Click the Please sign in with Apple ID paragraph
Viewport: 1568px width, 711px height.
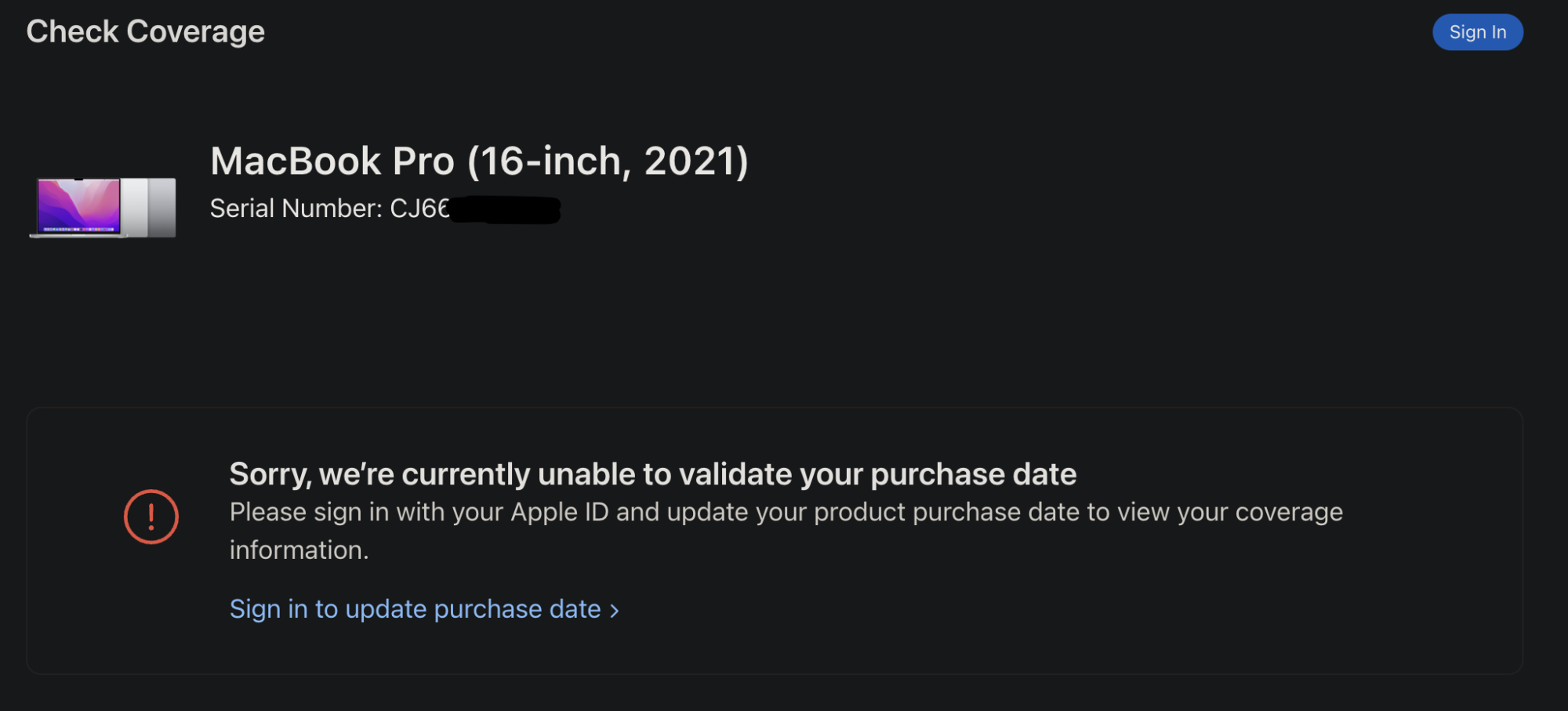point(786,513)
